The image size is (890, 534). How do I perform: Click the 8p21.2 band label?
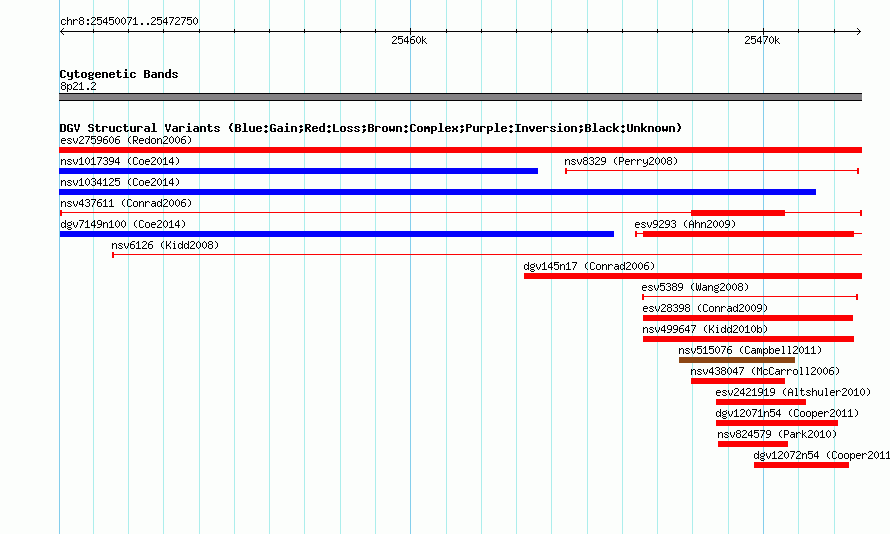coord(78,86)
